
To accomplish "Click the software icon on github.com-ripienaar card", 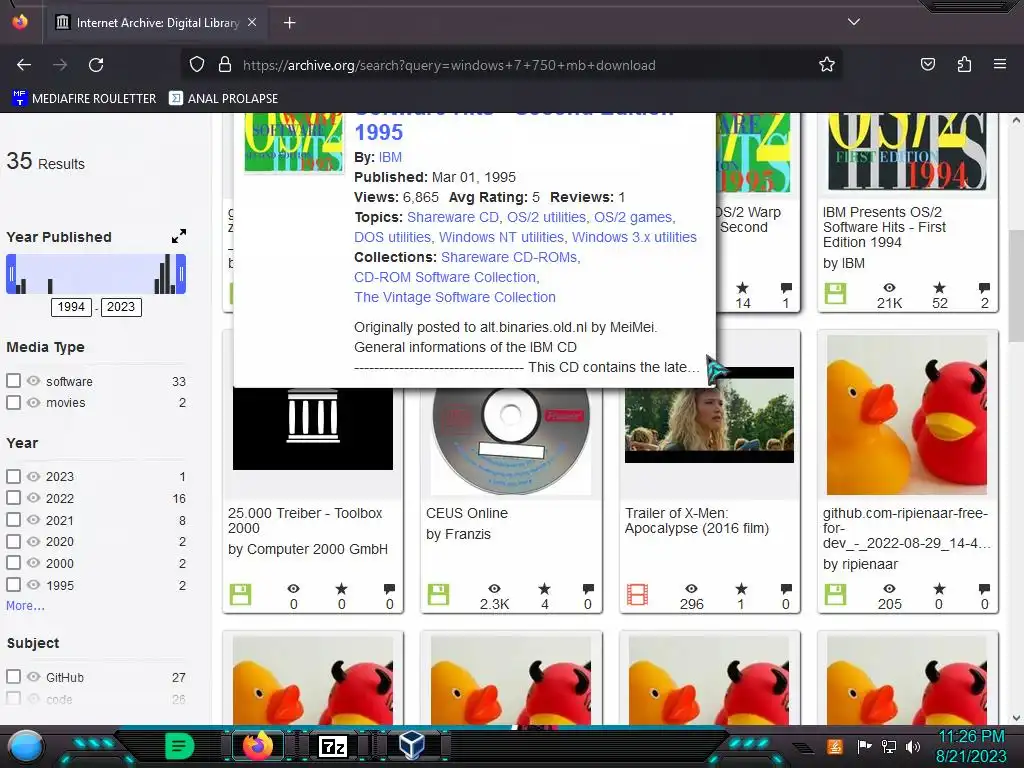I will click(x=835, y=594).
